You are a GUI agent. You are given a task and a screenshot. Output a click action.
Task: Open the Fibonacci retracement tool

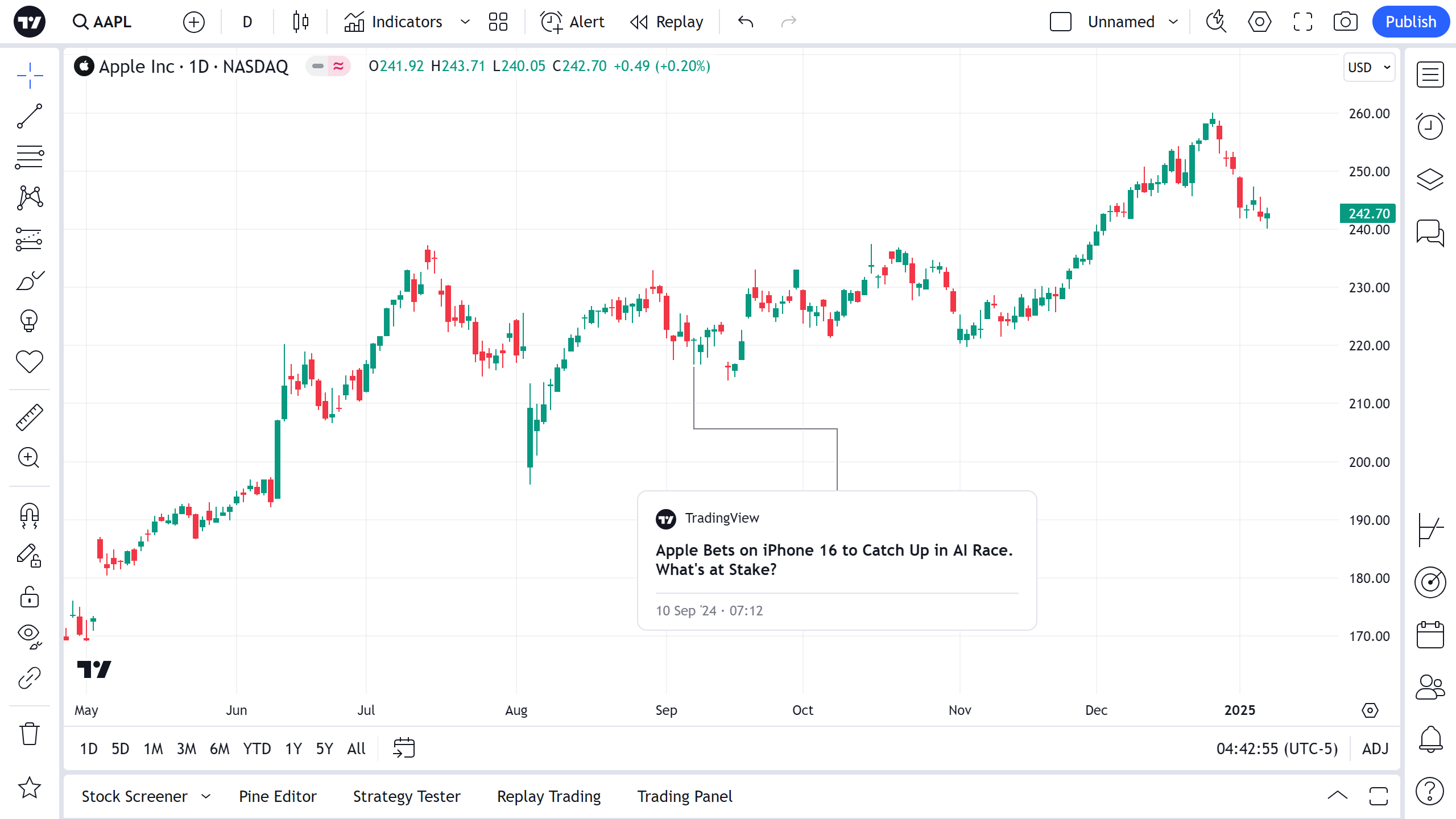pyautogui.click(x=30, y=157)
